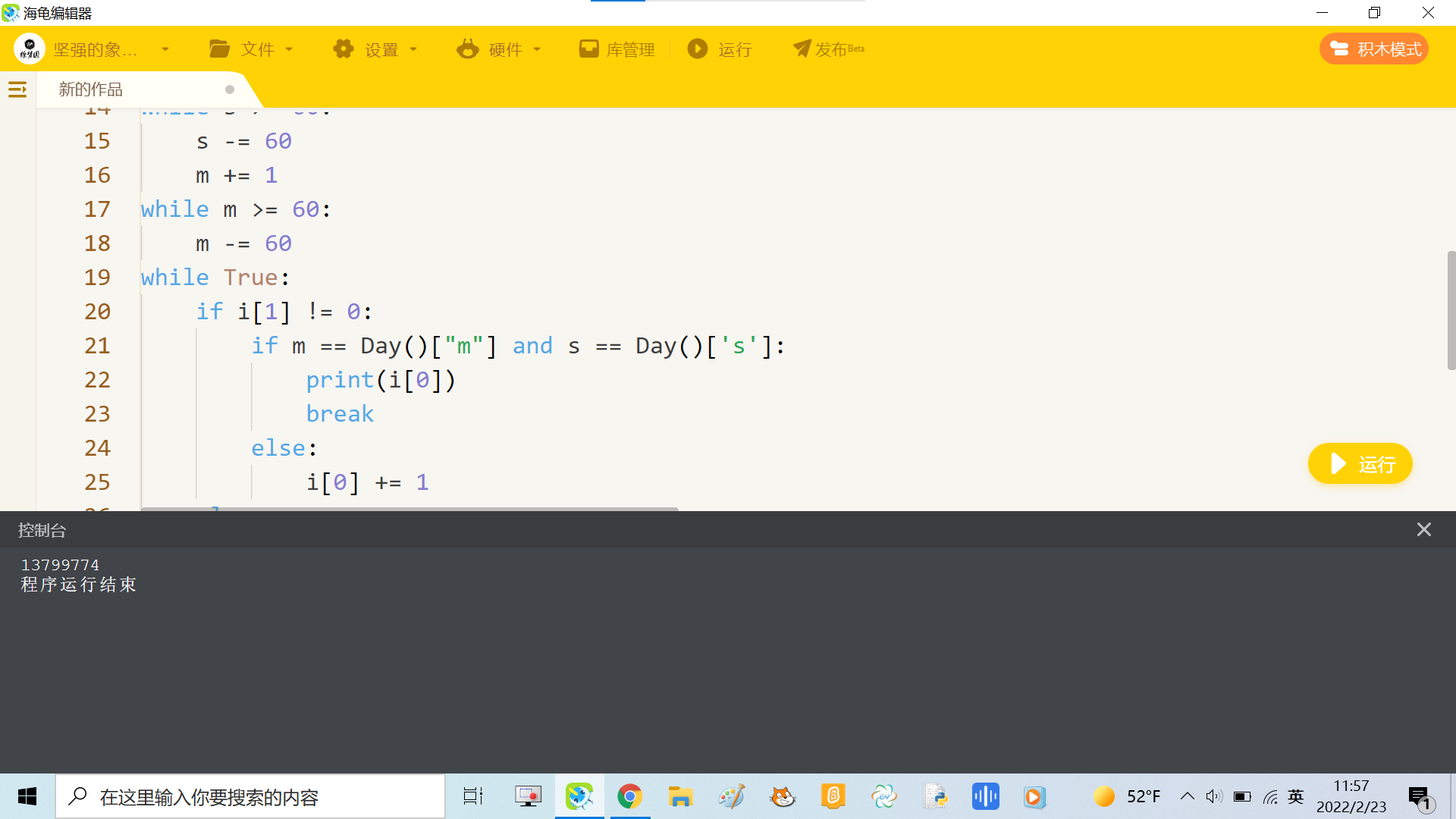Viewport: 1456px width, 819px height.
Task: Click the break statement on line 23
Action: tap(340, 414)
